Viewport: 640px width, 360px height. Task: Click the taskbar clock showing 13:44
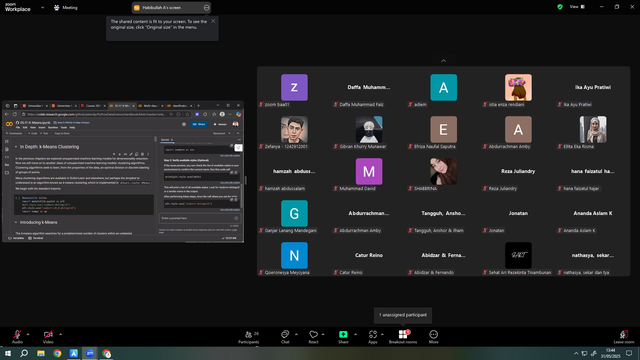coord(611,353)
